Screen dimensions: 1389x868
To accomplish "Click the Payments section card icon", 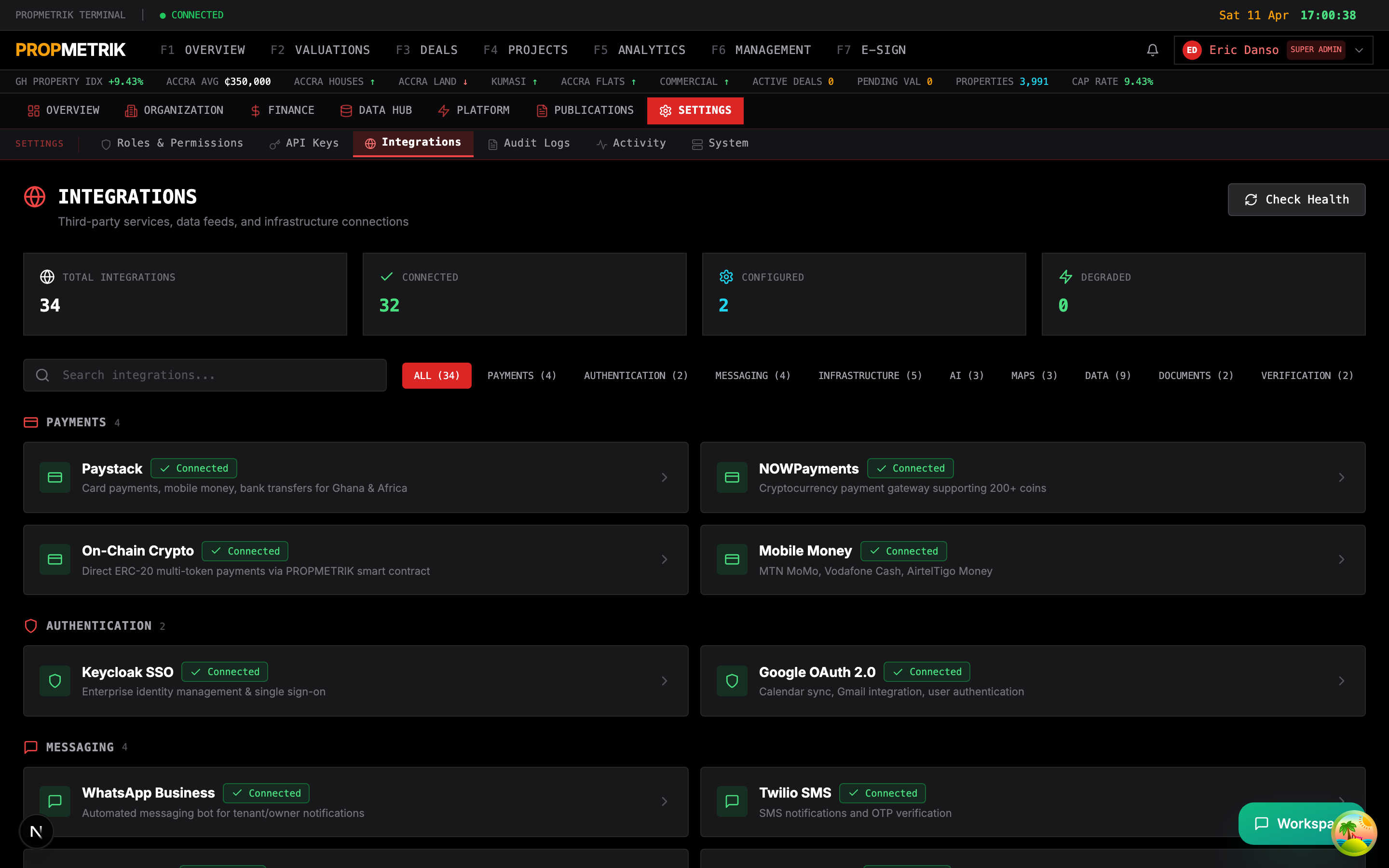I will (x=31, y=422).
